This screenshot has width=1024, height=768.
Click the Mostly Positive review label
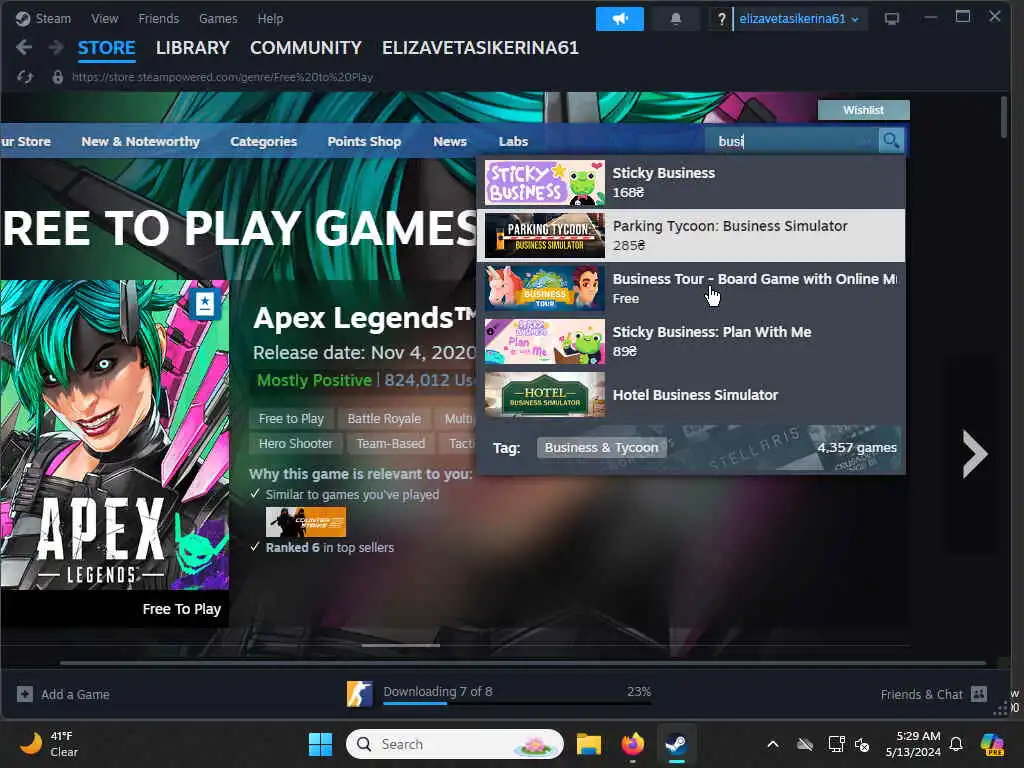(314, 380)
